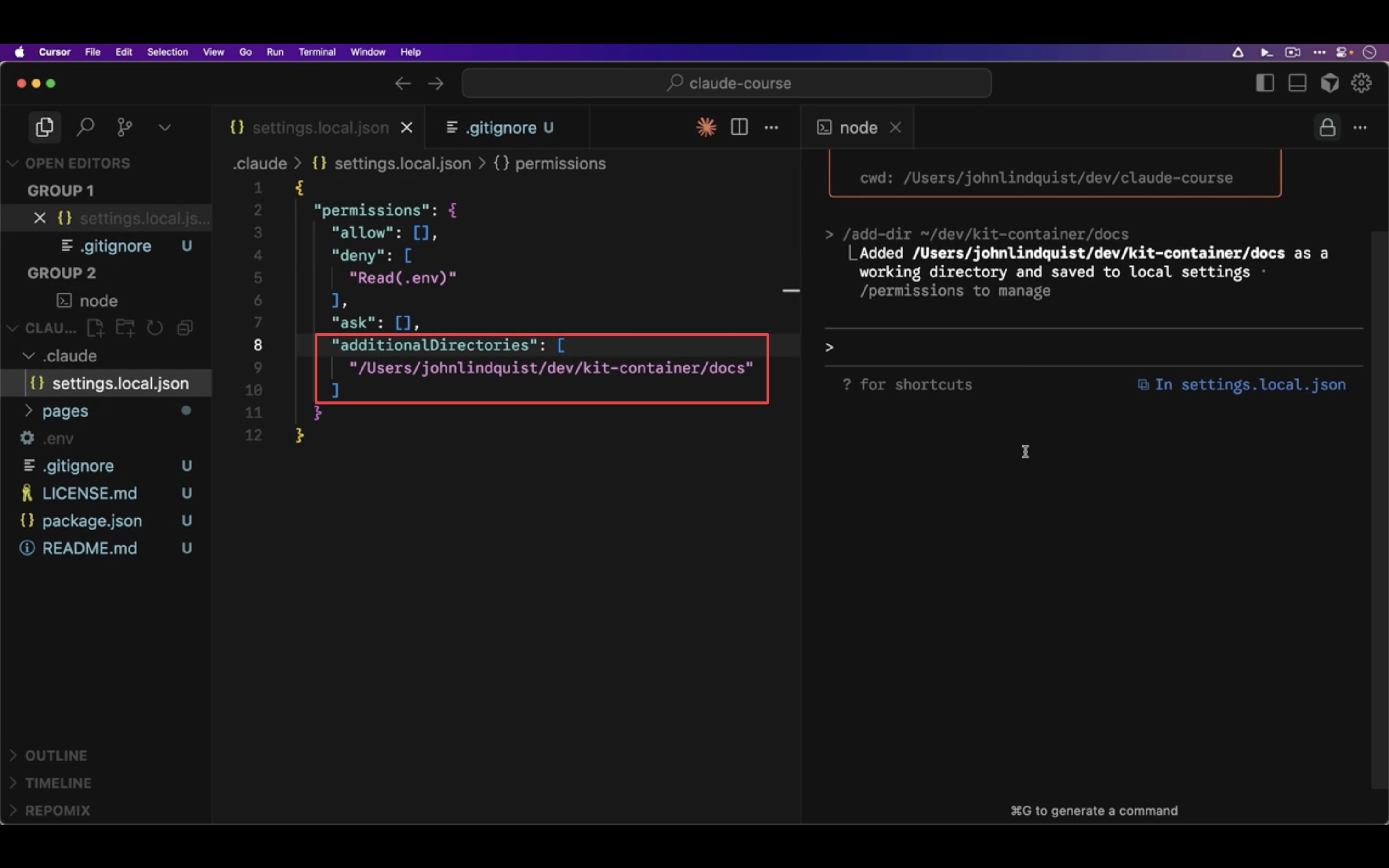Open terminal group More Actions ellipsis

[1361, 128]
